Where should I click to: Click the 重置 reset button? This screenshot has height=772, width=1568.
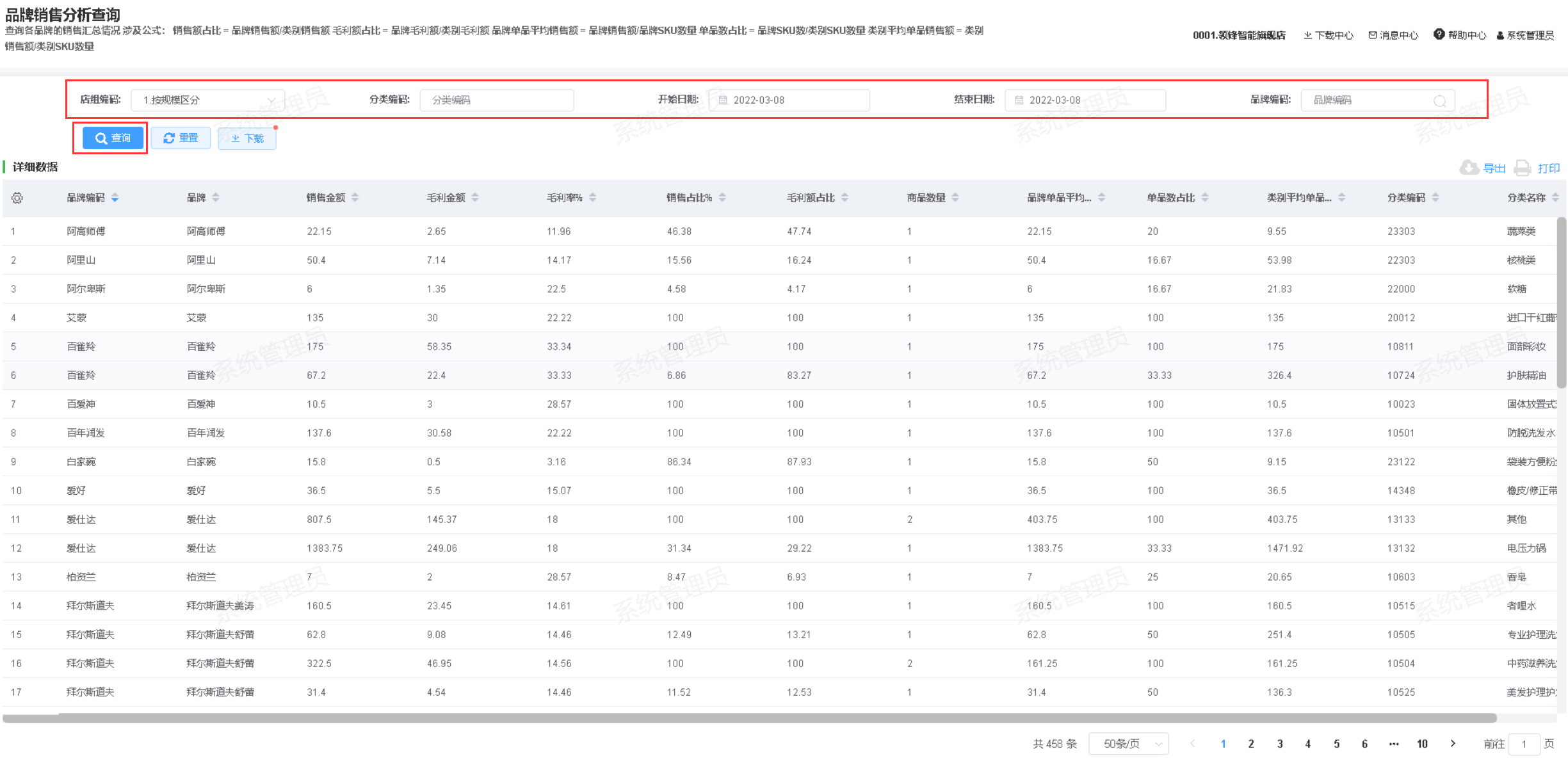tap(181, 138)
